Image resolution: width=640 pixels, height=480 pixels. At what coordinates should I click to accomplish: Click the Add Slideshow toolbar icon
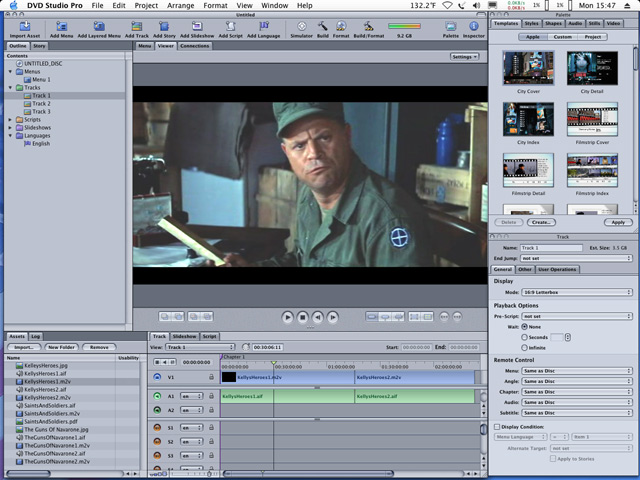(197, 26)
